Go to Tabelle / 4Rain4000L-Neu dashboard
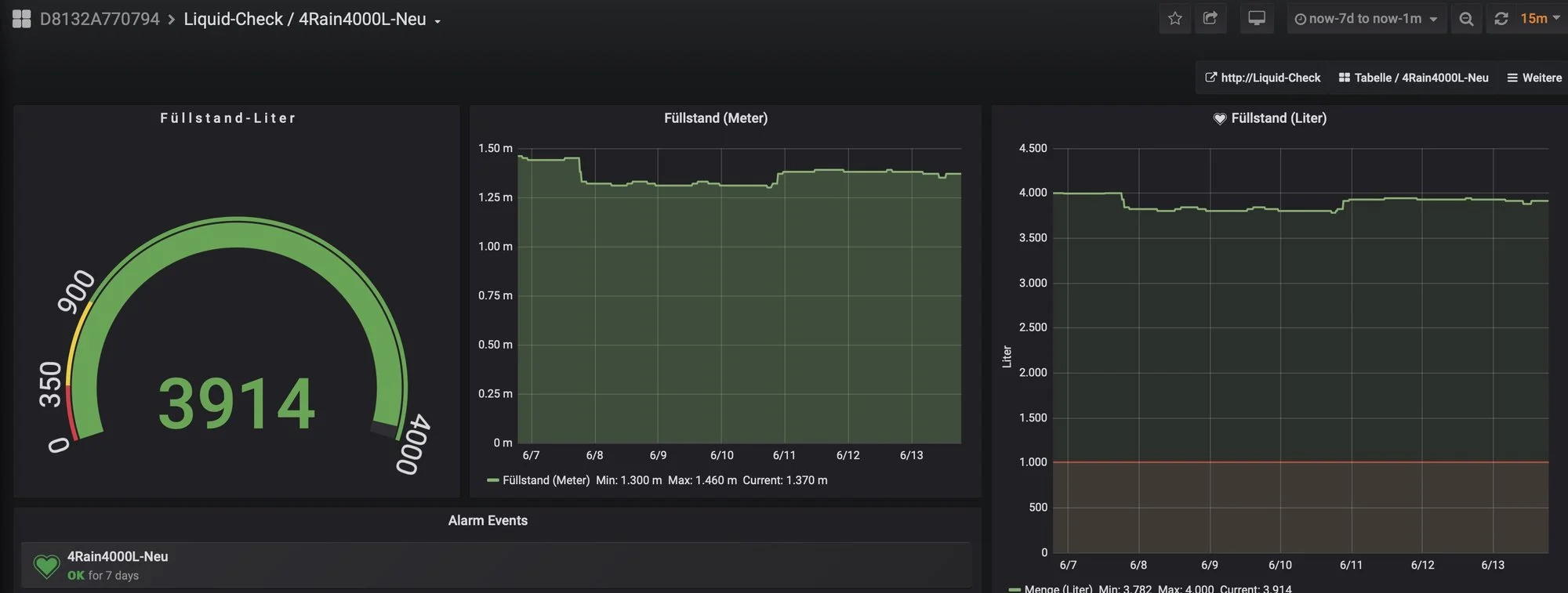Image resolution: width=1568 pixels, height=593 pixels. pyautogui.click(x=1414, y=78)
